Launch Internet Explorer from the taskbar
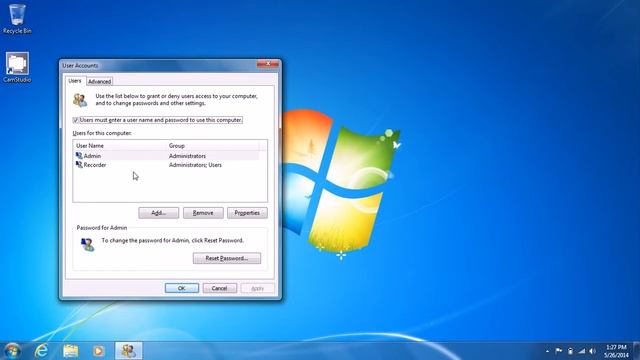This screenshot has width=640, height=360. click(x=41, y=351)
